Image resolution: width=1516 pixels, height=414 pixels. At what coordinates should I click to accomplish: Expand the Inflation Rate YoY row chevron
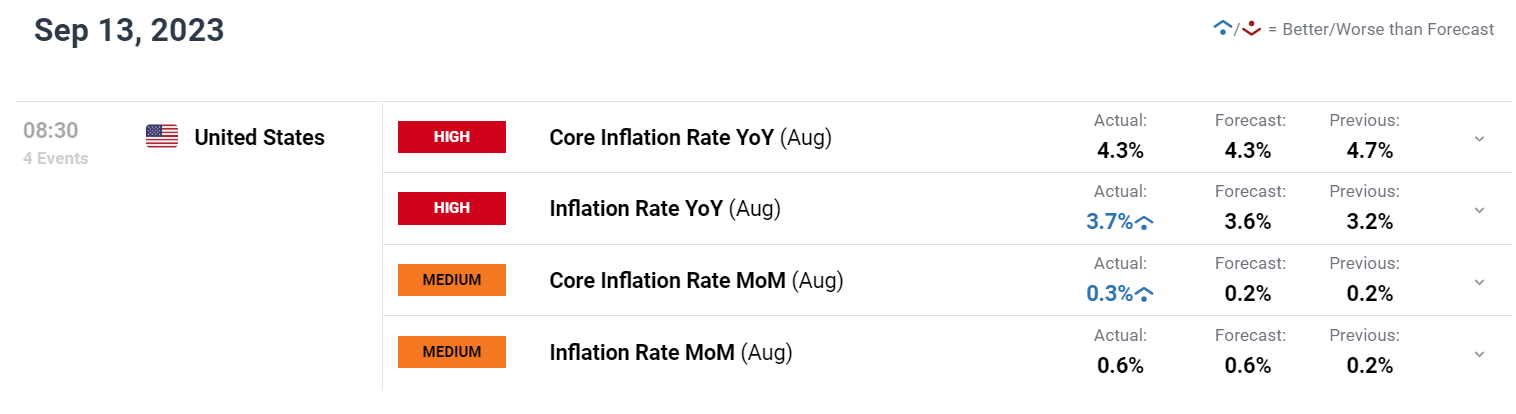tap(1479, 210)
